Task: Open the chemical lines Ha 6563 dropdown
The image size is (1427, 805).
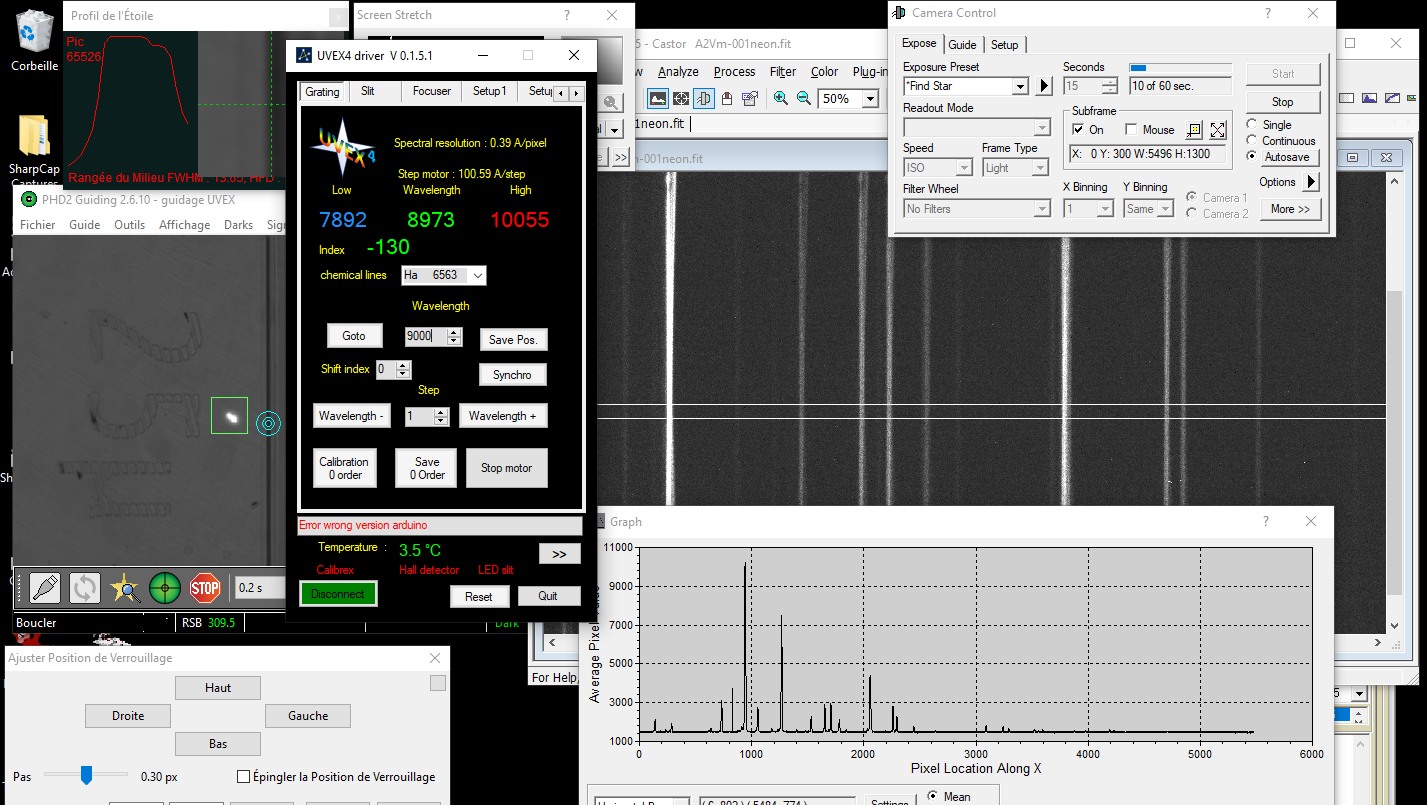Action: click(x=477, y=275)
